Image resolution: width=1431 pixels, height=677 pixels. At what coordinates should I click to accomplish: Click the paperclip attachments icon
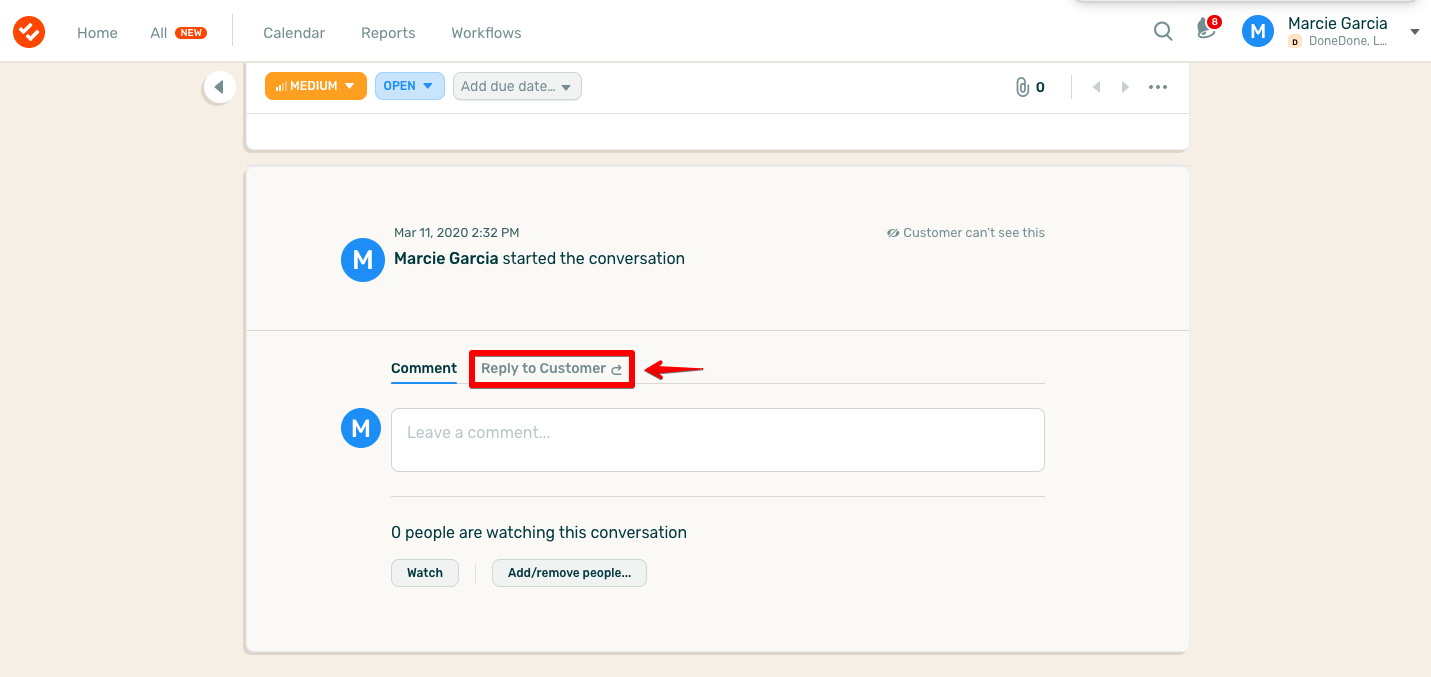(1022, 87)
